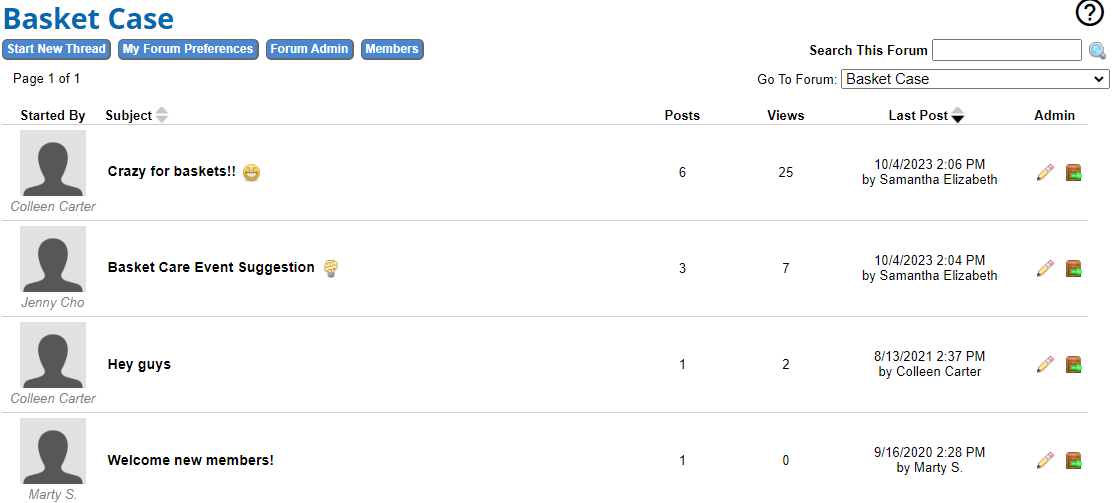The width and height of the screenshot is (1114, 503).
Task: Edit 'Welcome new members!' pencil icon
Action: [x=1045, y=460]
